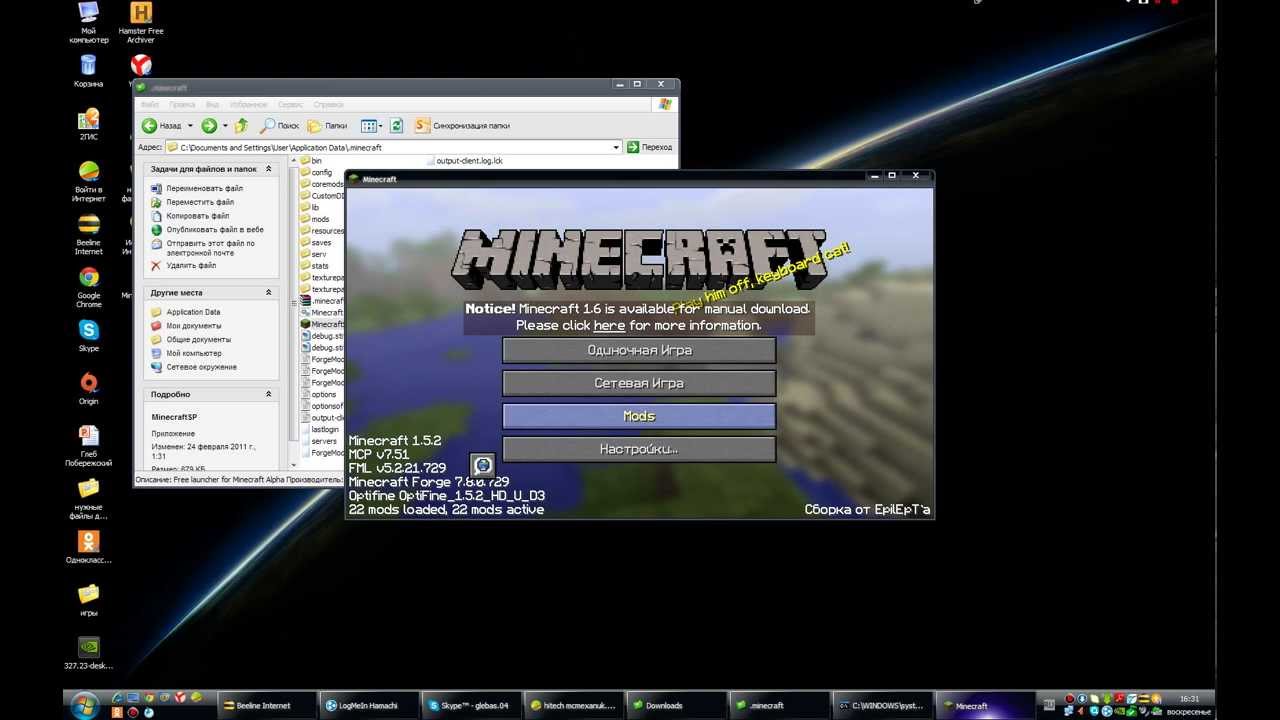Open the Избранное menu in Explorer
1280x720 pixels.
[x=248, y=104]
